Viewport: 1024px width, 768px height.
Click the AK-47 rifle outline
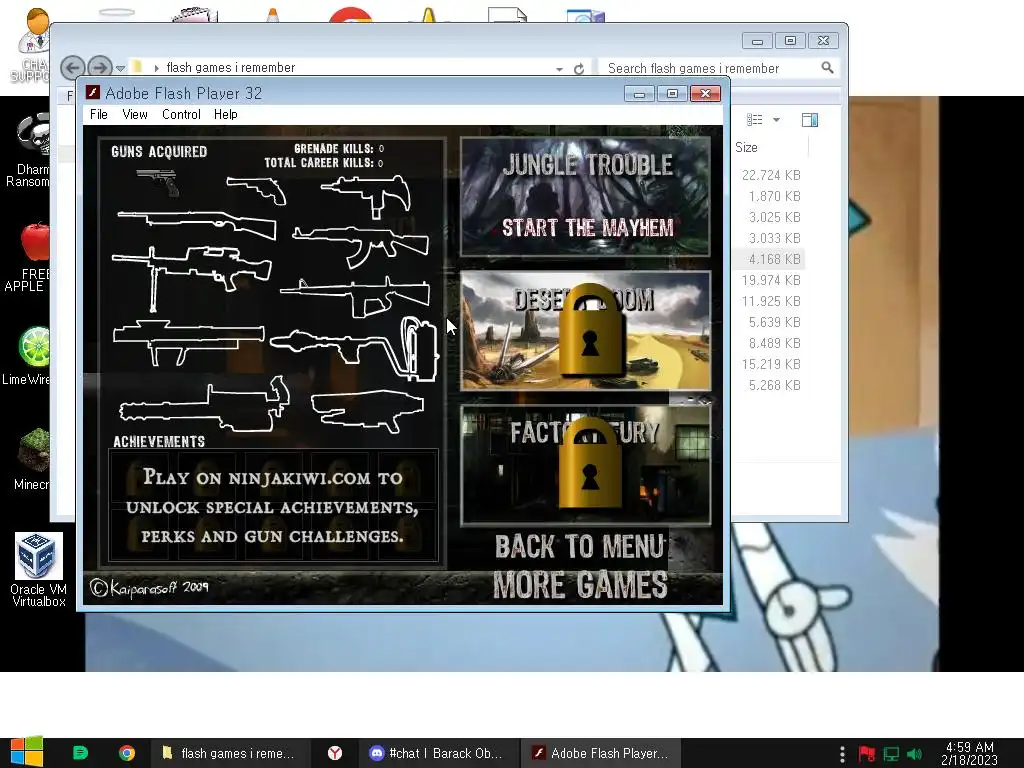[x=360, y=247]
